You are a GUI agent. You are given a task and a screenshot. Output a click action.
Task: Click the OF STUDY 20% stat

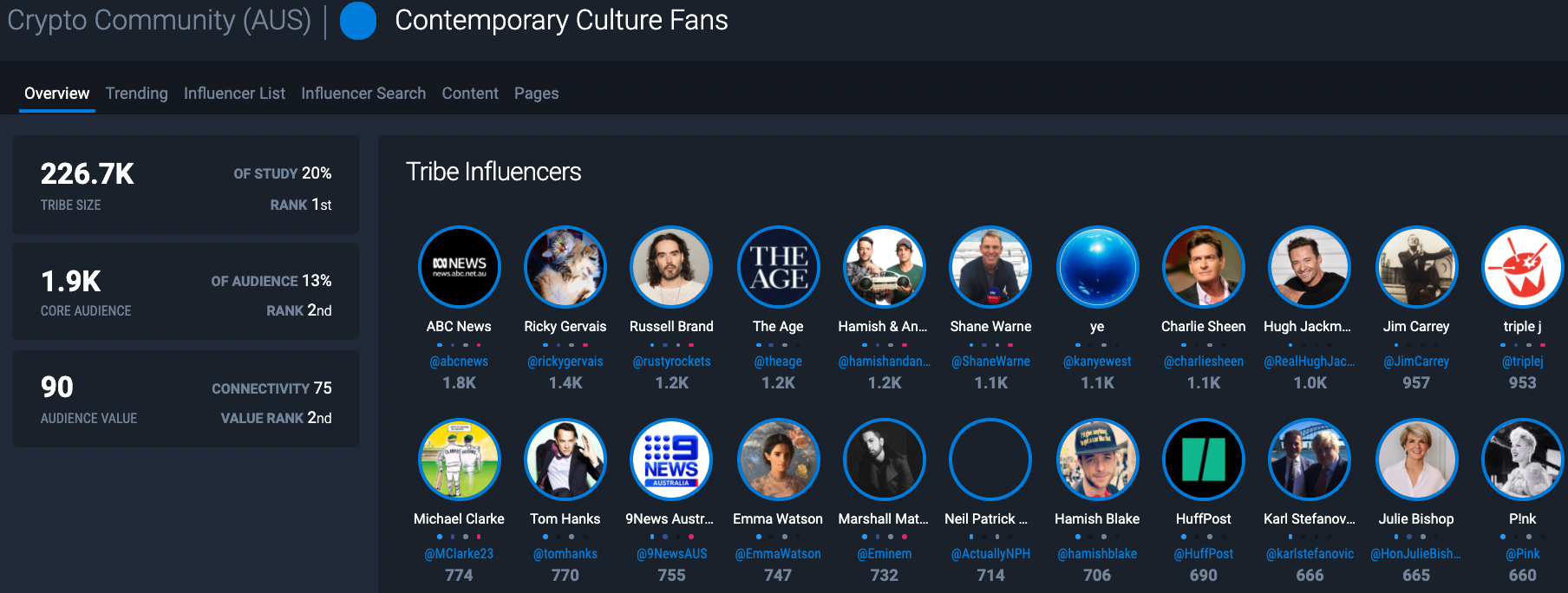coord(283,173)
